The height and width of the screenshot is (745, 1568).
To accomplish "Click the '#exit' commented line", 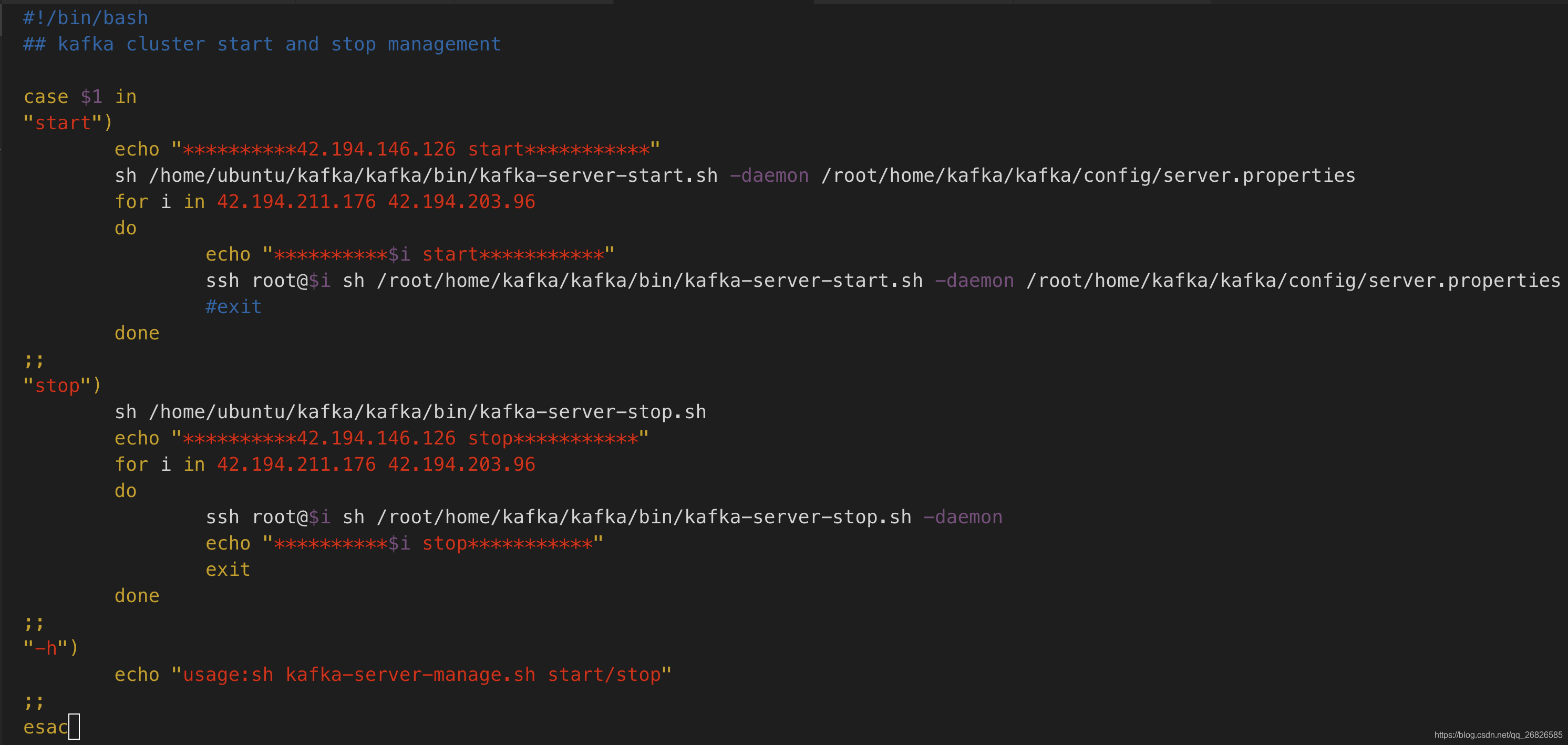I will (234, 306).
